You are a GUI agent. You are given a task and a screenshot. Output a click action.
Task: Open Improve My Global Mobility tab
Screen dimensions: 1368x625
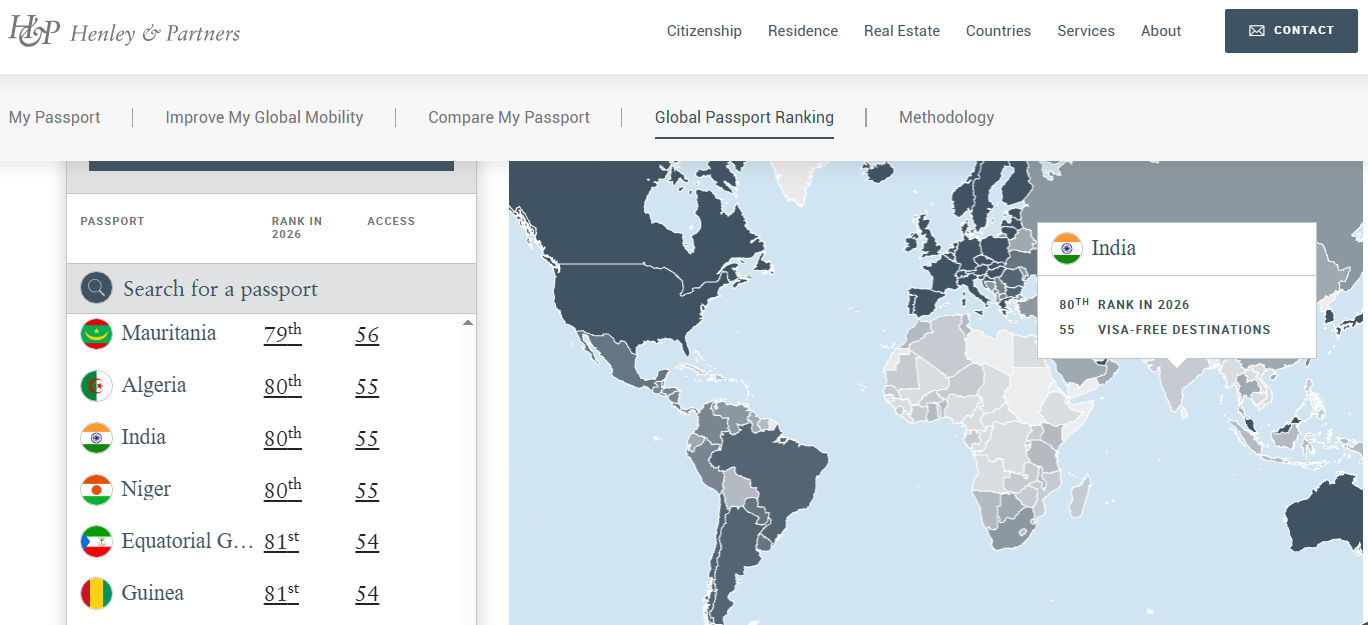[264, 117]
